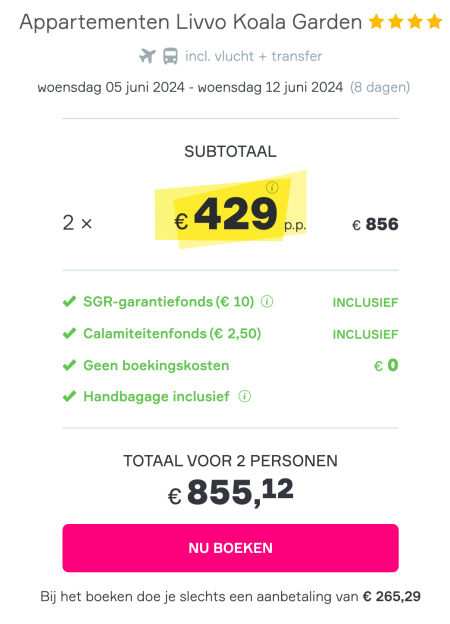Click the airplane flight icon
Image resolution: width=450 pixels, height=624 pixels.
147,56
